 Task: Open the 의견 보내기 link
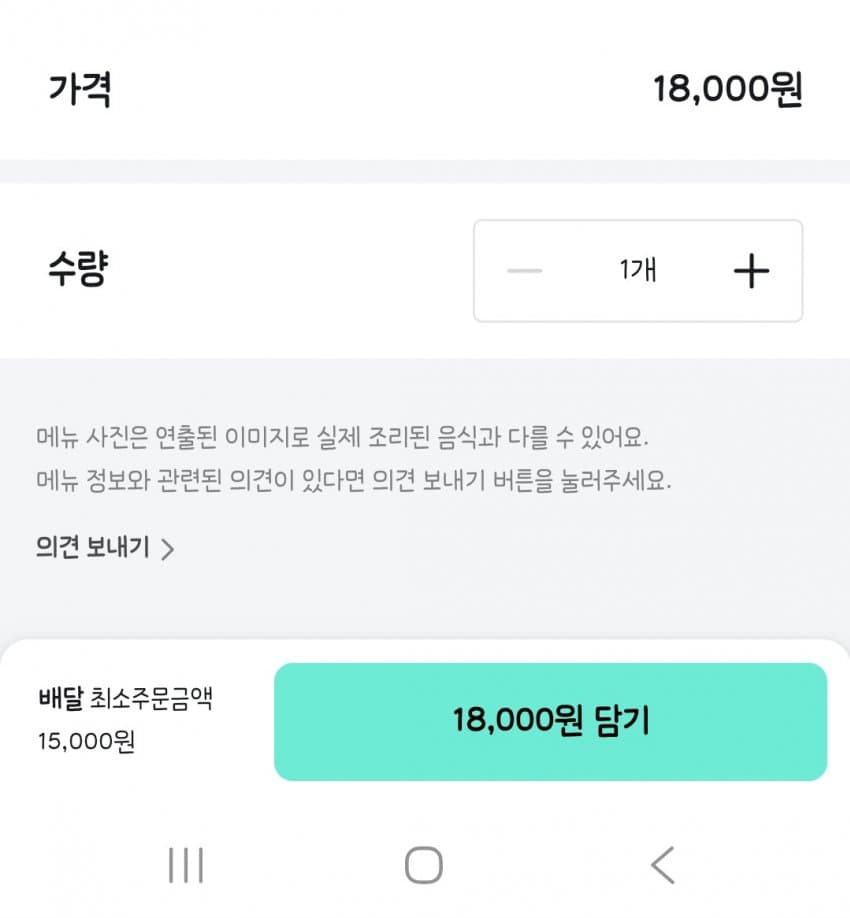tap(93, 548)
